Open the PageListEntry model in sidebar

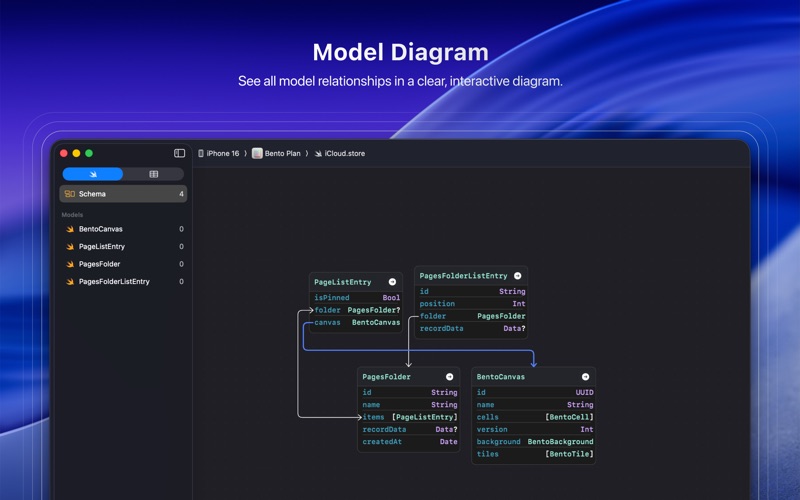coord(123,246)
